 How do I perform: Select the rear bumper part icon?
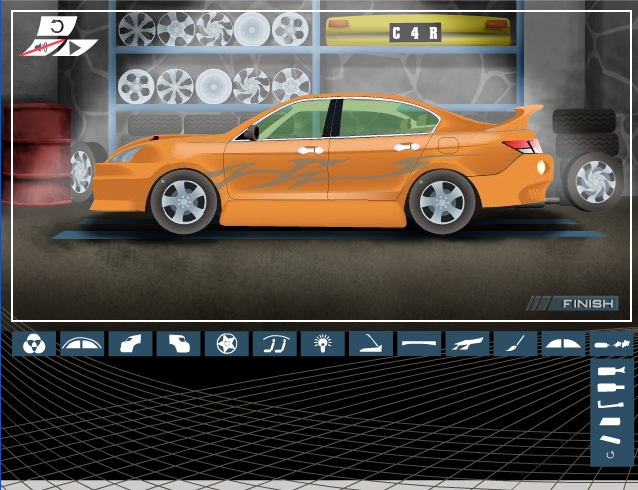coord(178,344)
